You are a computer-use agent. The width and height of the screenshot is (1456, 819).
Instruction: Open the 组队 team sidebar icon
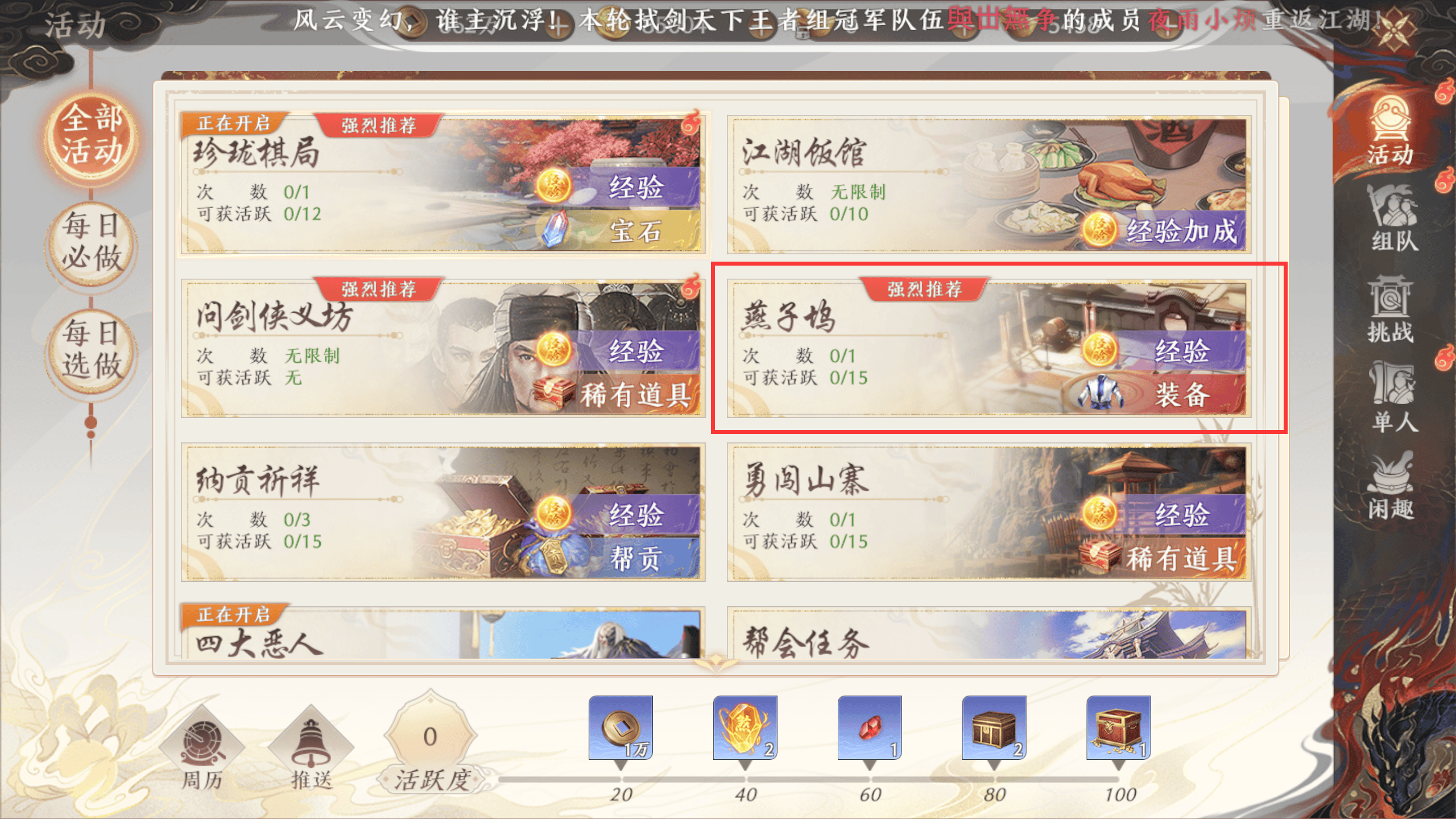(1392, 217)
